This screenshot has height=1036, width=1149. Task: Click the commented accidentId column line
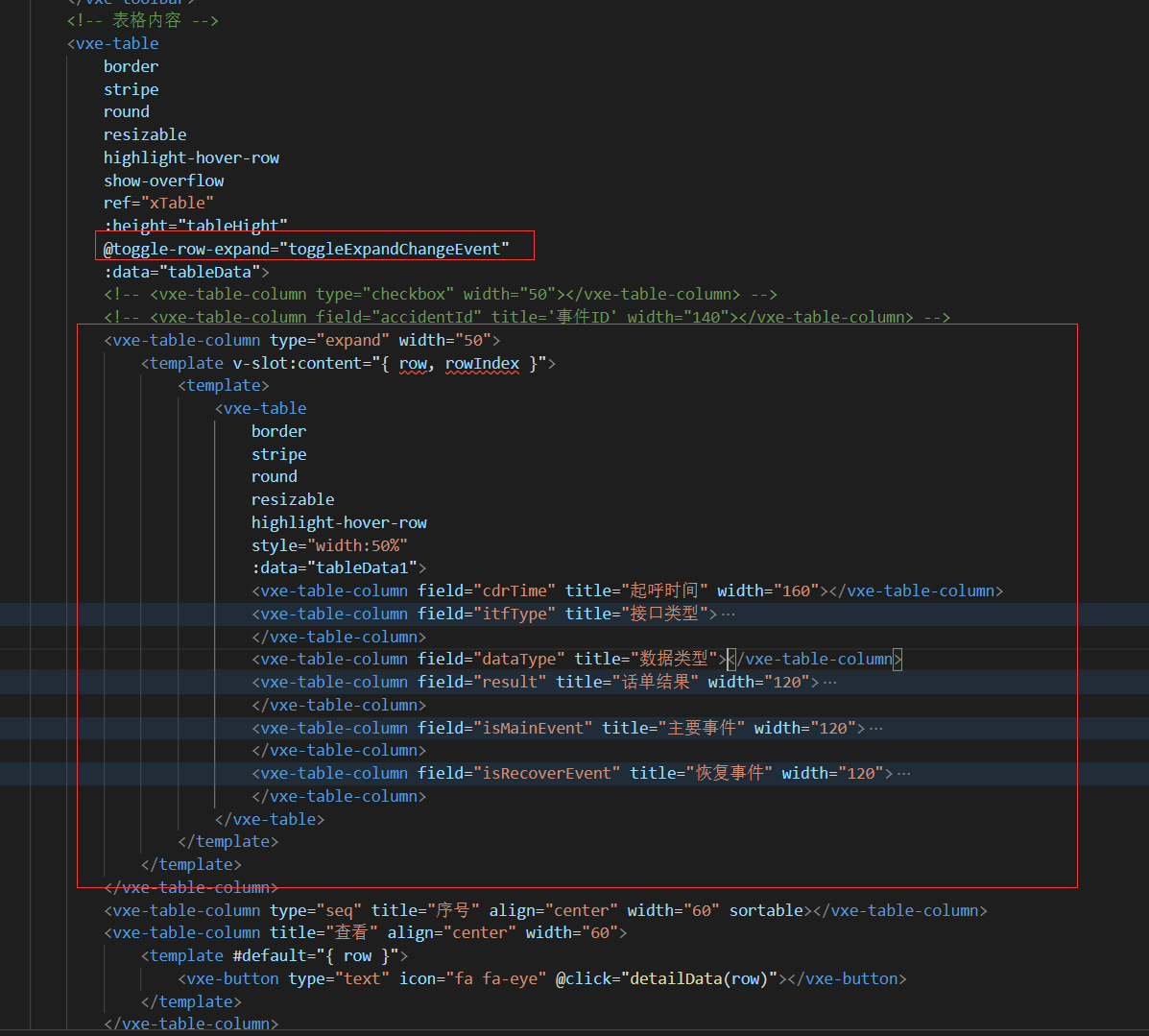point(432,316)
